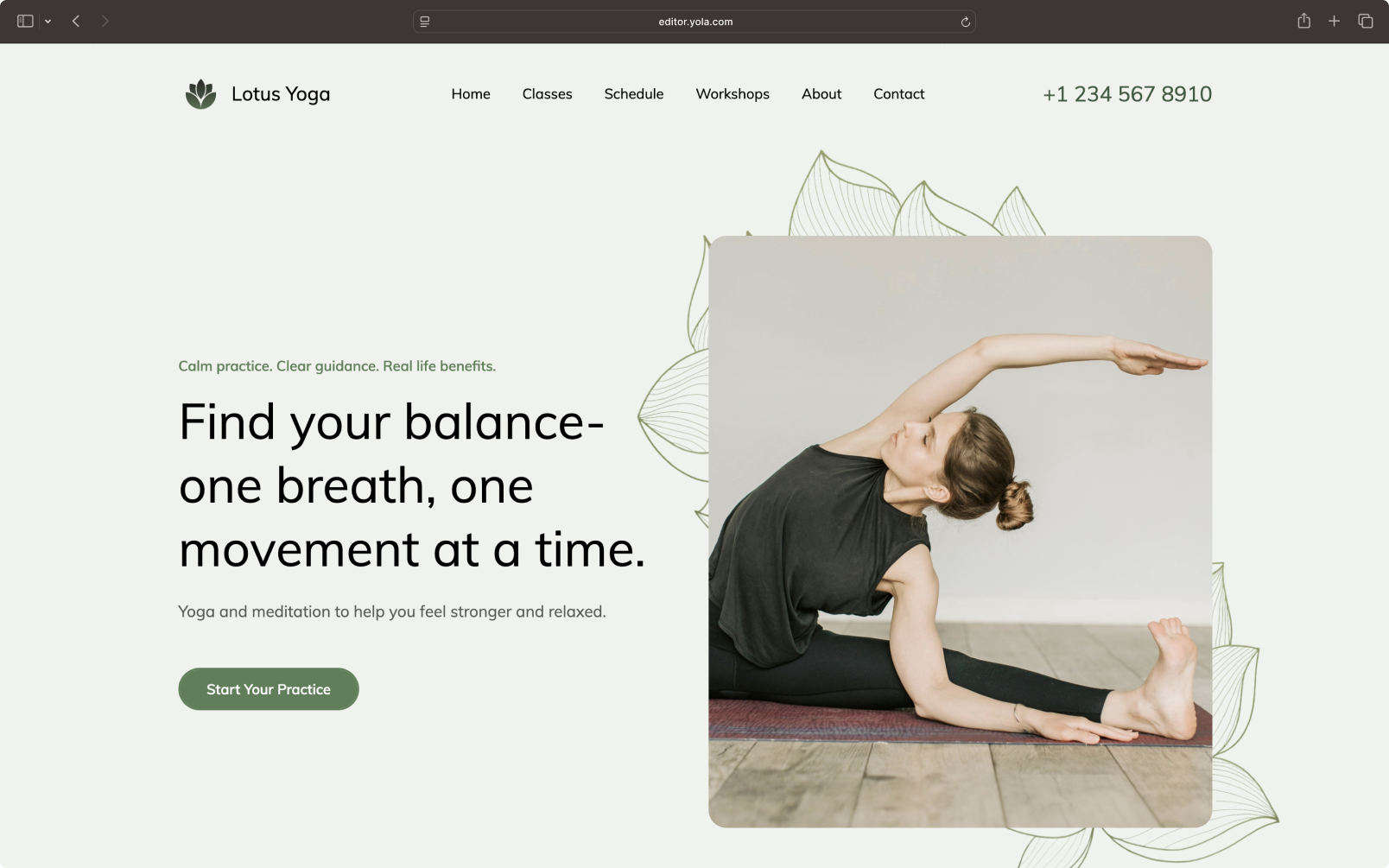Screen dimensions: 1389x868
Task: Add a new tab with plus icon
Action: pyautogui.click(x=1334, y=21)
